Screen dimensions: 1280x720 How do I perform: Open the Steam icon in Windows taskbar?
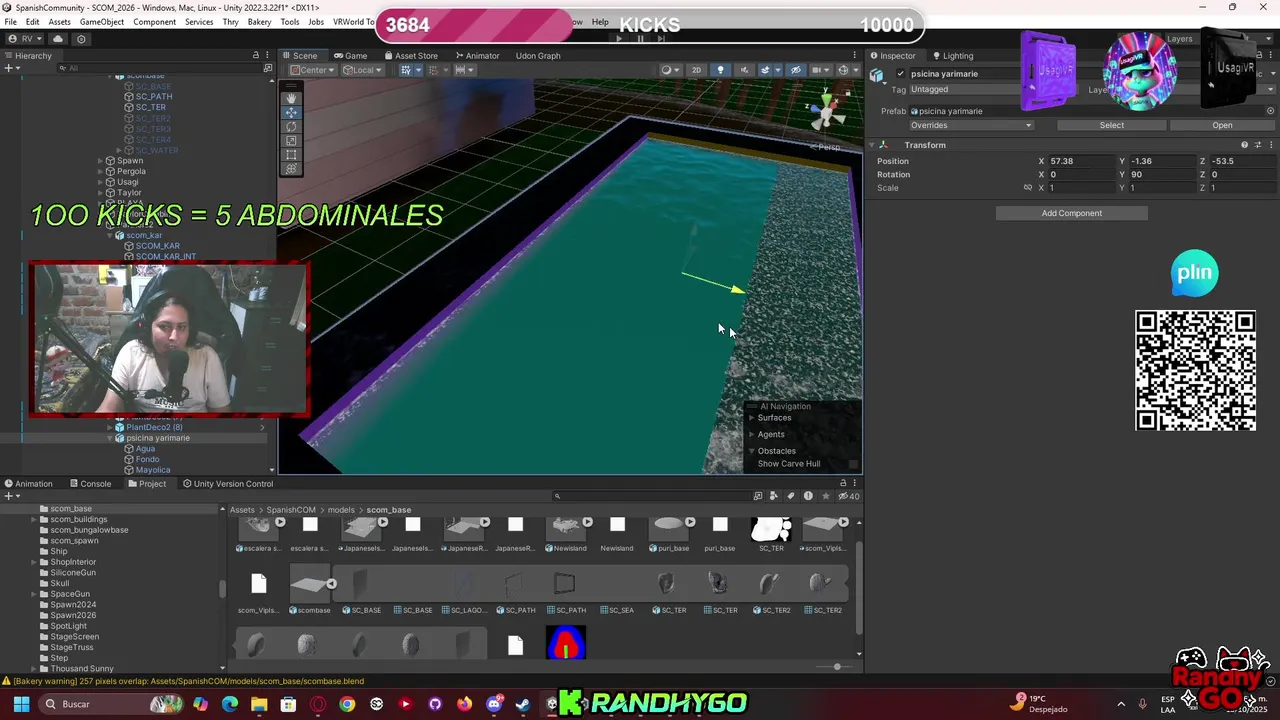coord(522,704)
